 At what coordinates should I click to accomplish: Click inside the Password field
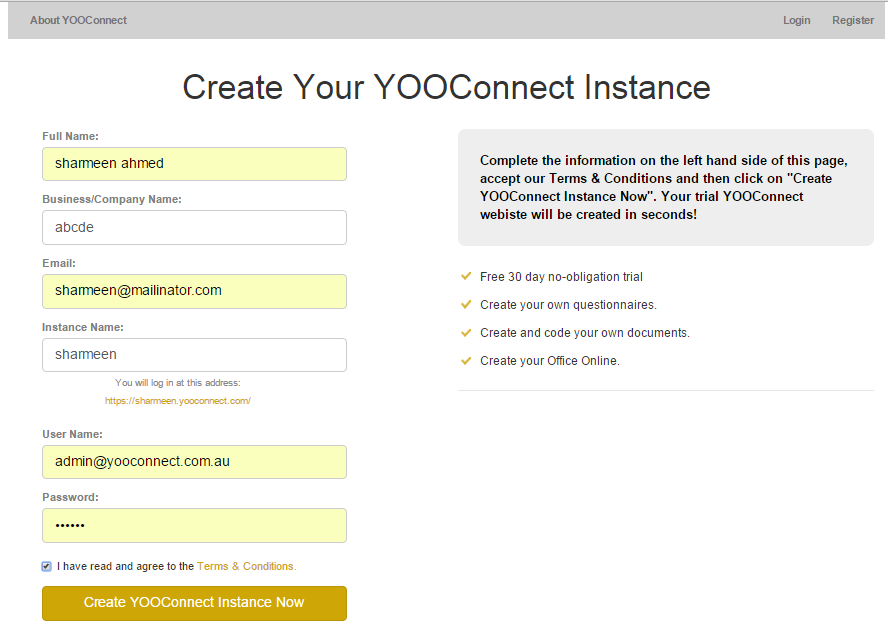click(x=194, y=525)
